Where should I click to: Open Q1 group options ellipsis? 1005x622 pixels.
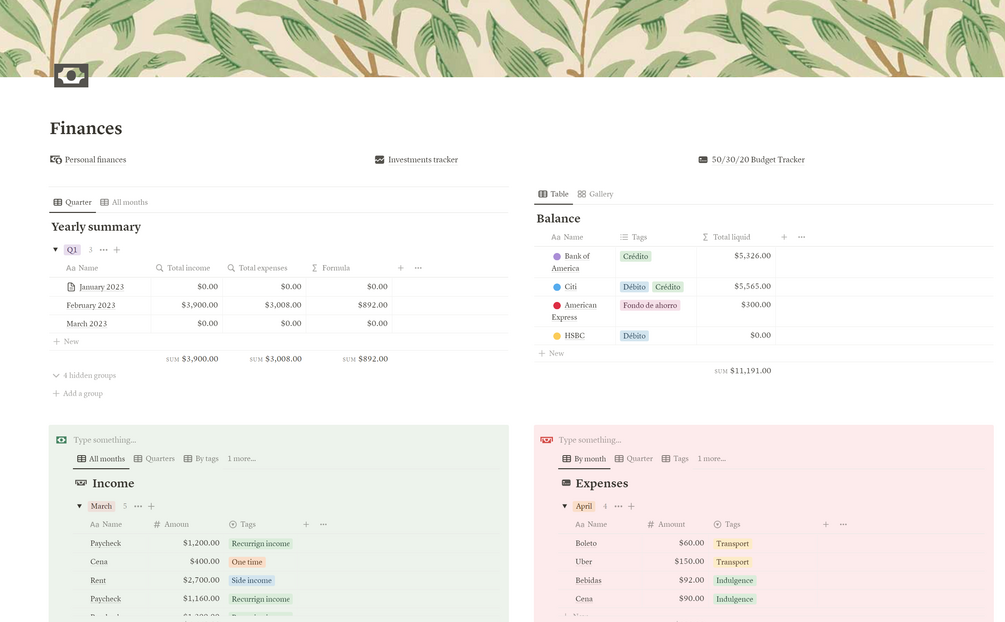pos(104,249)
